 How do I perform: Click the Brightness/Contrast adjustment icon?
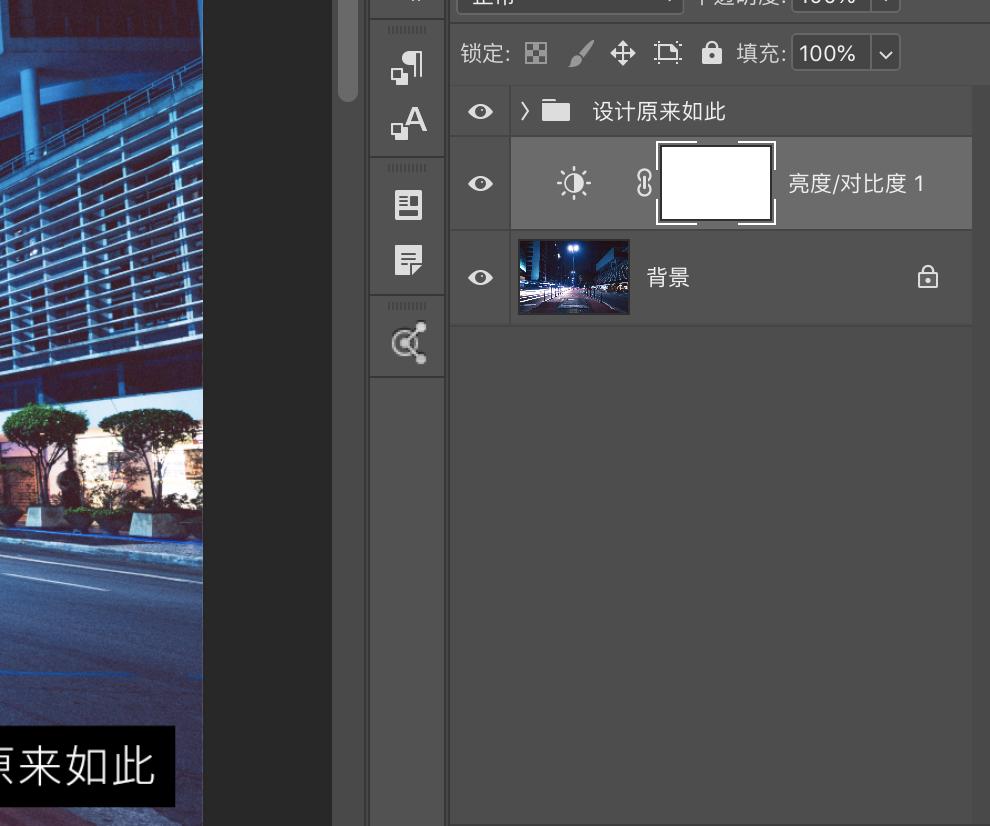[575, 183]
